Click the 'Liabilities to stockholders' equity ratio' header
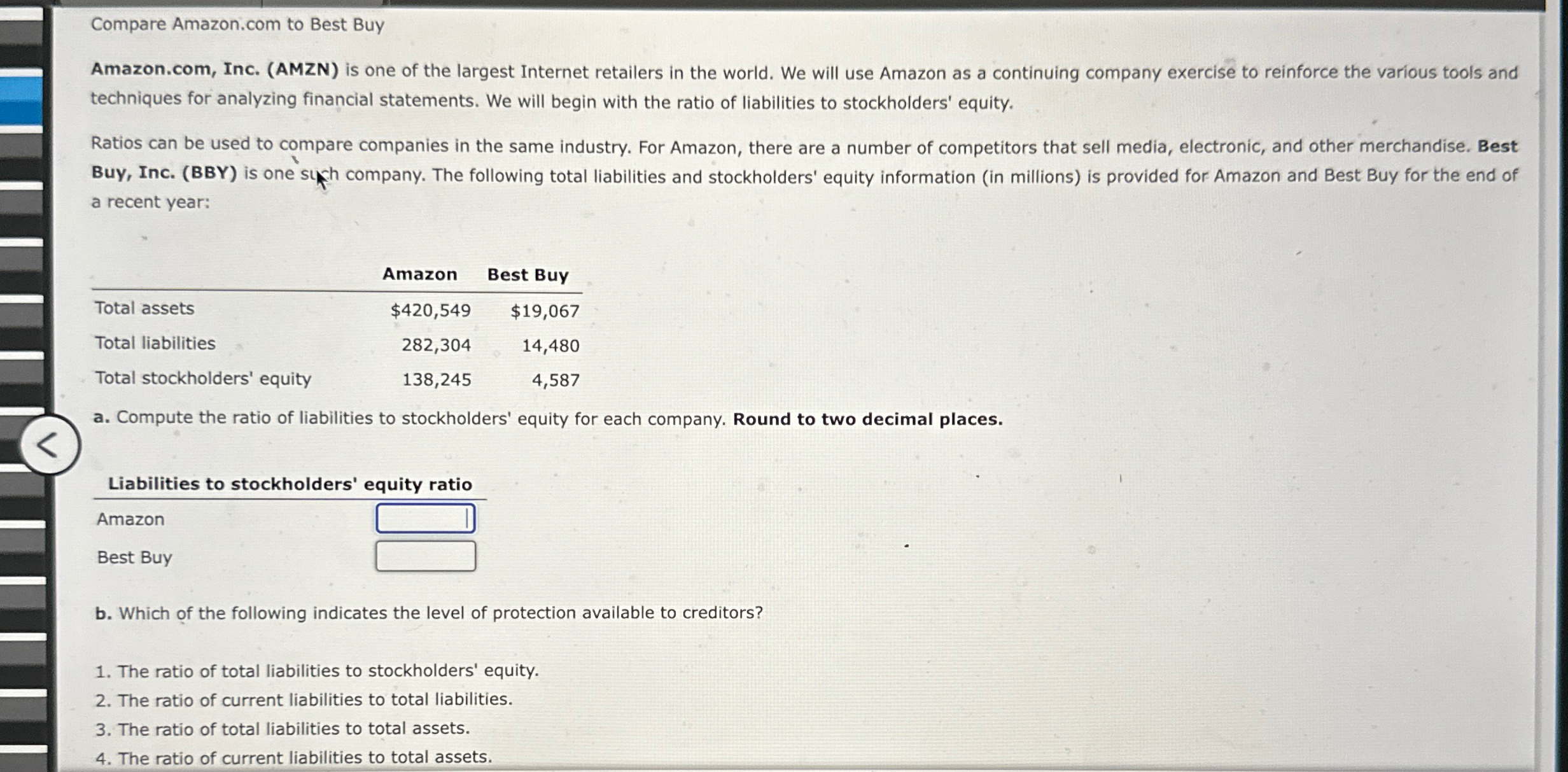Screen dimensions: 1568x772 pos(290,484)
